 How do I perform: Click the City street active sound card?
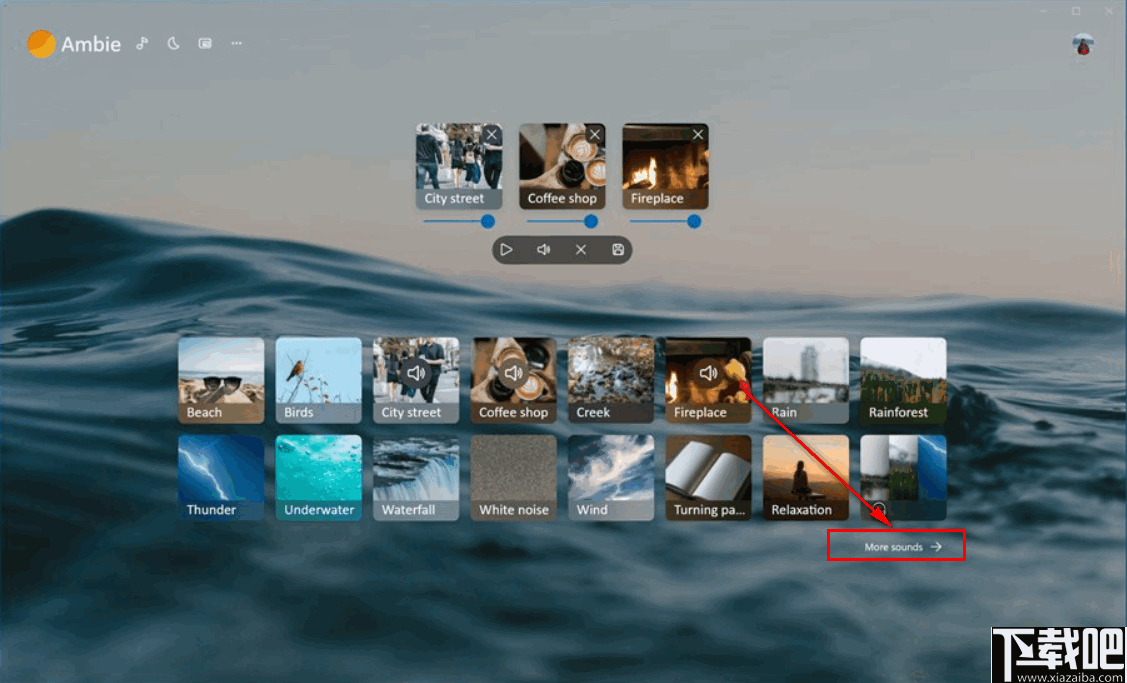click(459, 166)
